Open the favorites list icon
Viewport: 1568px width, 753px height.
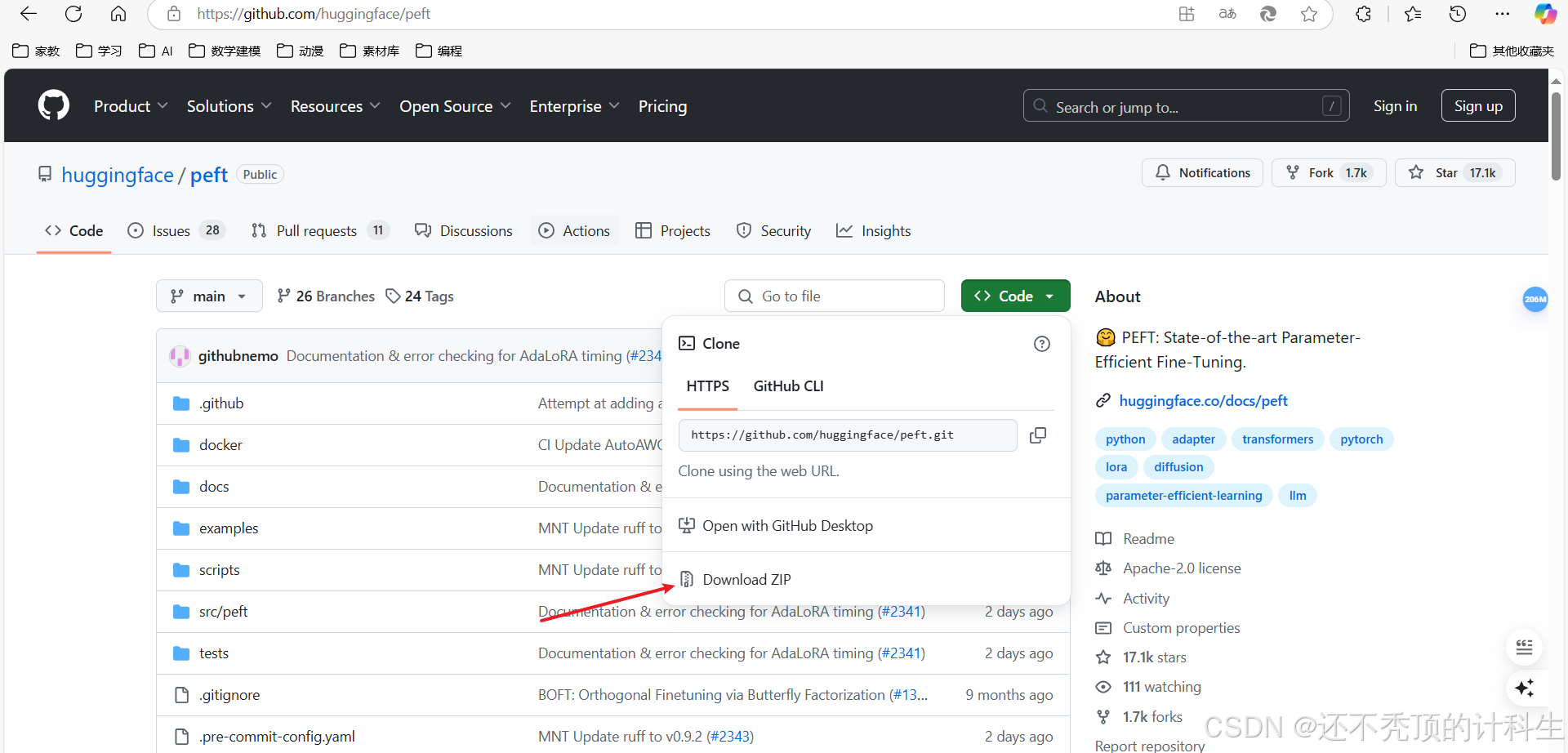[1413, 14]
